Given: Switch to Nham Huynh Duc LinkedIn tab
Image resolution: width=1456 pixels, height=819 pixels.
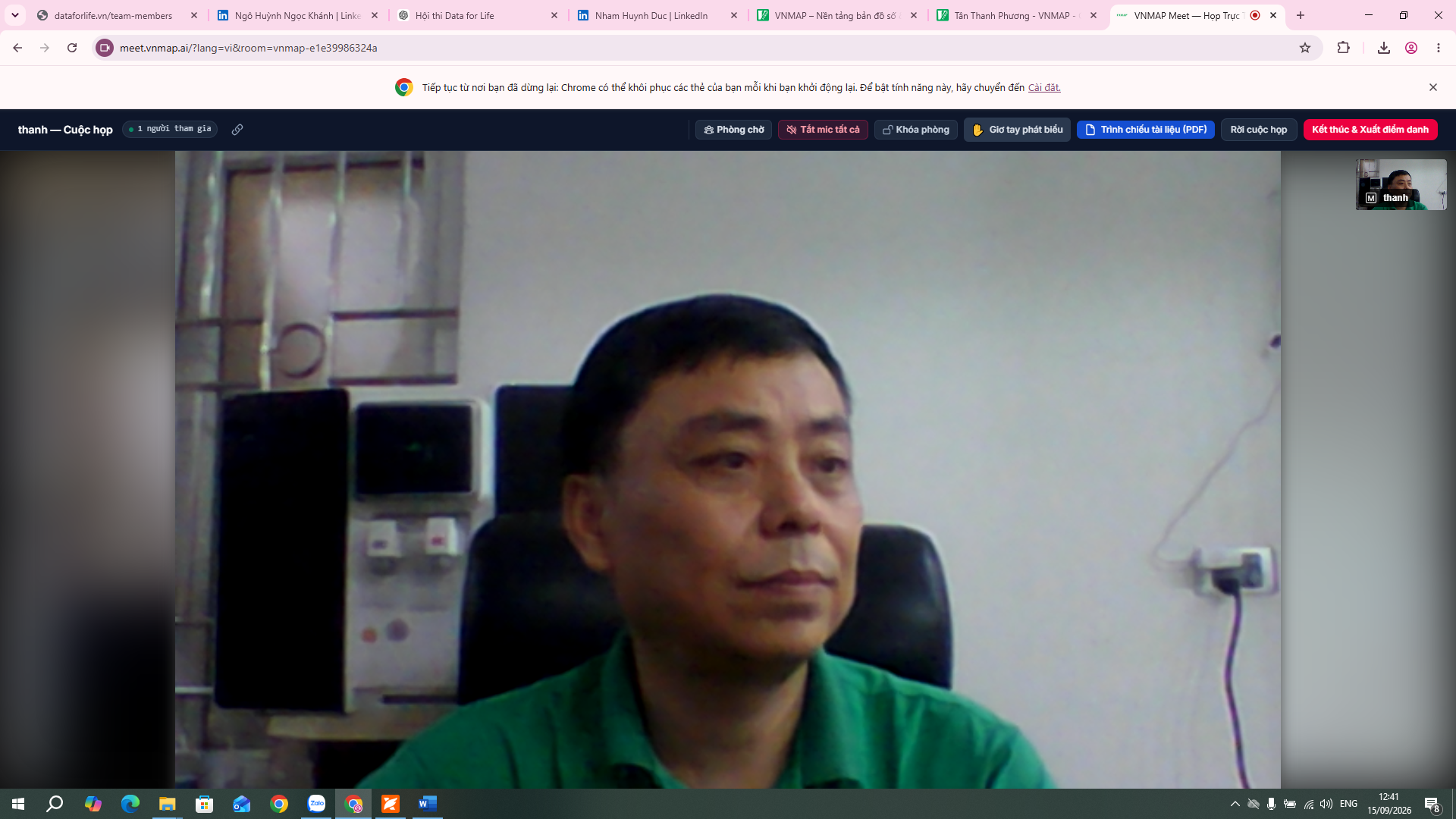Looking at the screenshot, I should [x=657, y=15].
